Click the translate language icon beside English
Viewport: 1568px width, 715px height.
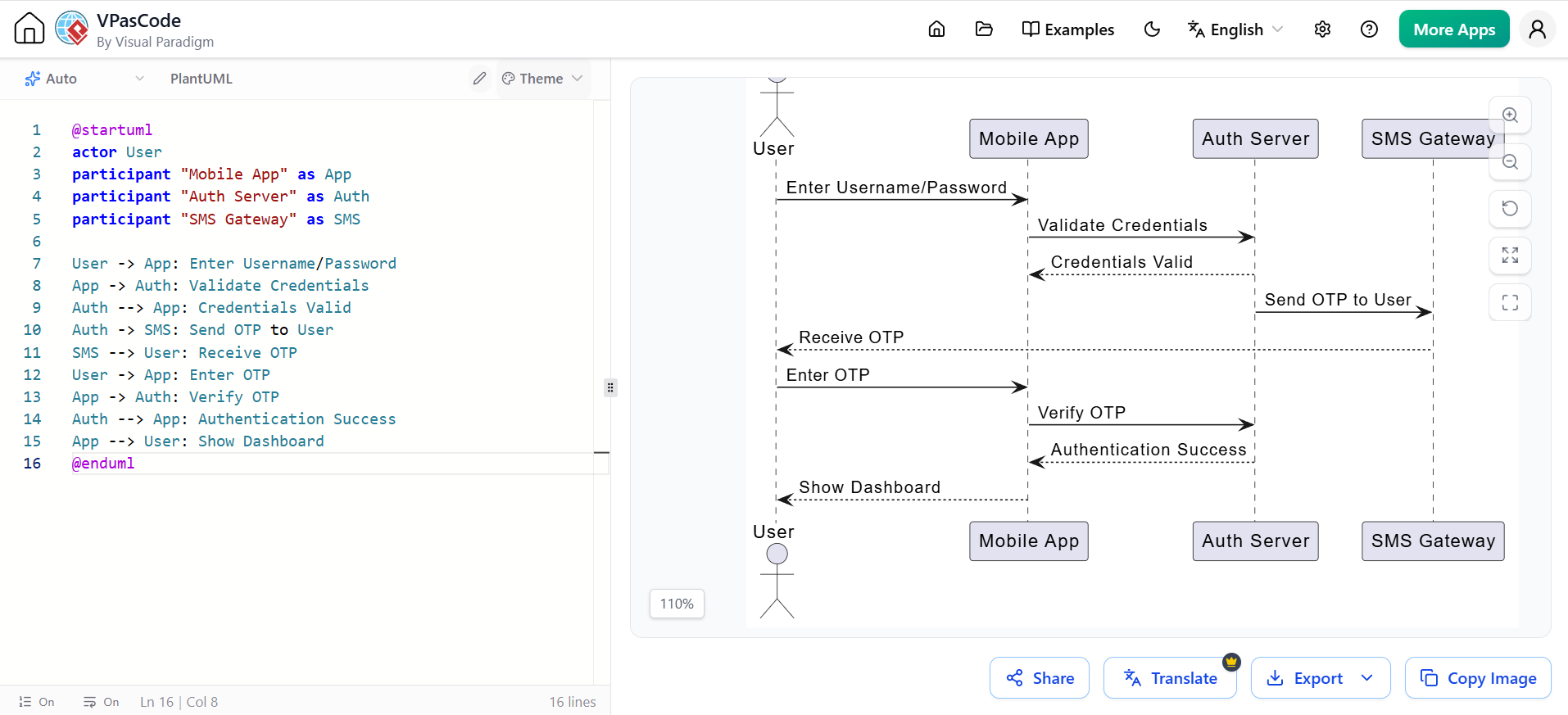coord(1196,29)
